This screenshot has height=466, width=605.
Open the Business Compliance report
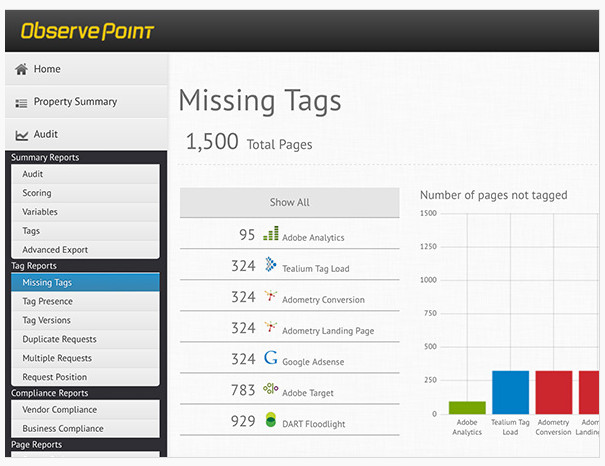pyautogui.click(x=85, y=429)
